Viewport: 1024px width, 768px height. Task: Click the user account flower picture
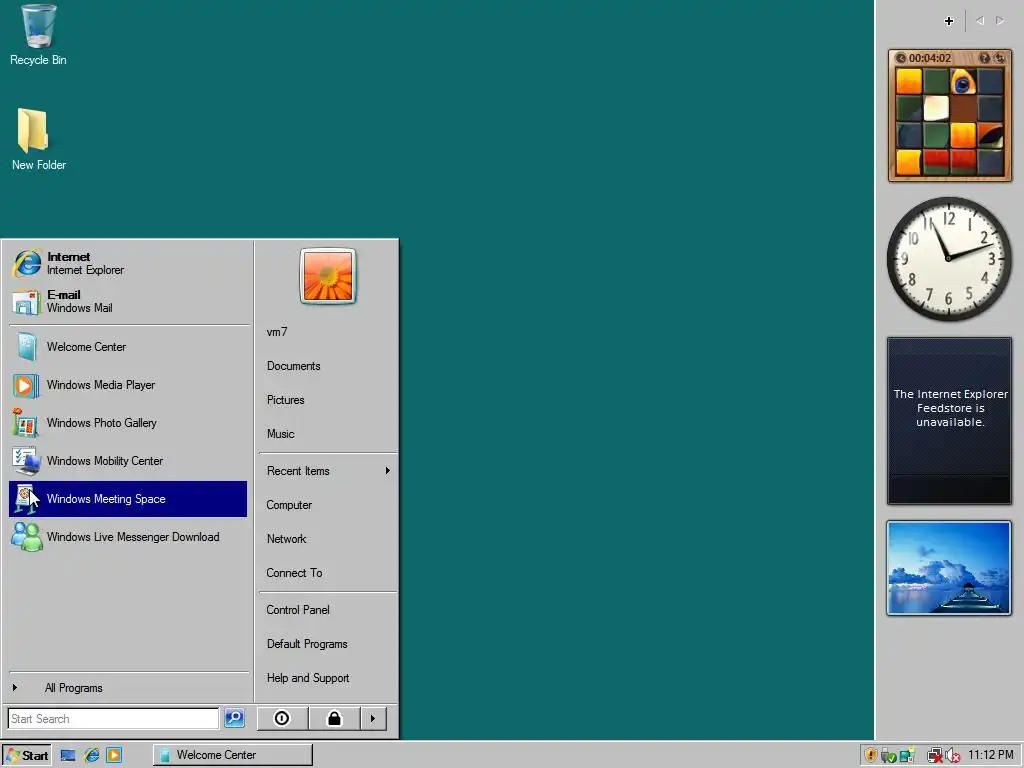(x=328, y=276)
